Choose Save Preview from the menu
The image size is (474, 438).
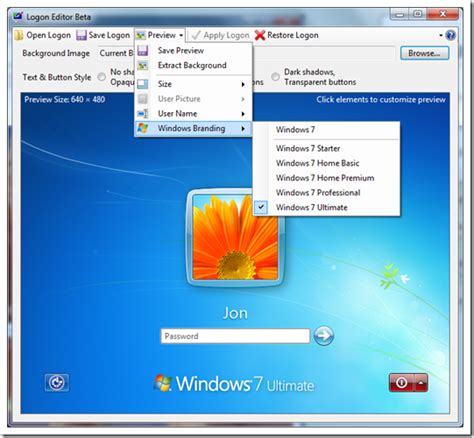pos(193,51)
